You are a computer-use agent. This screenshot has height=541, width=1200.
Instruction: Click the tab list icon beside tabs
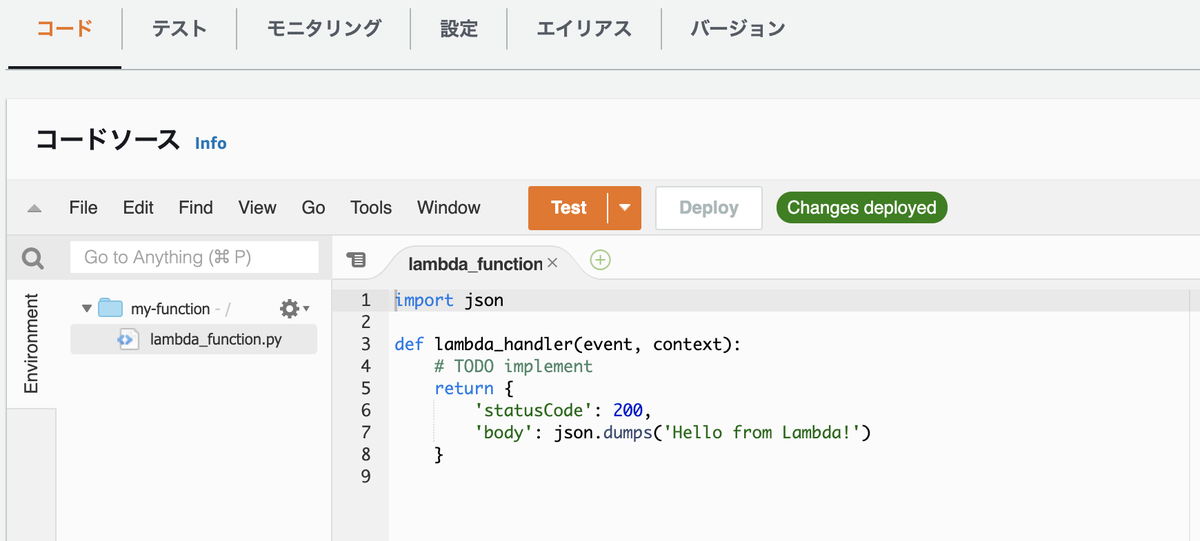click(x=356, y=260)
